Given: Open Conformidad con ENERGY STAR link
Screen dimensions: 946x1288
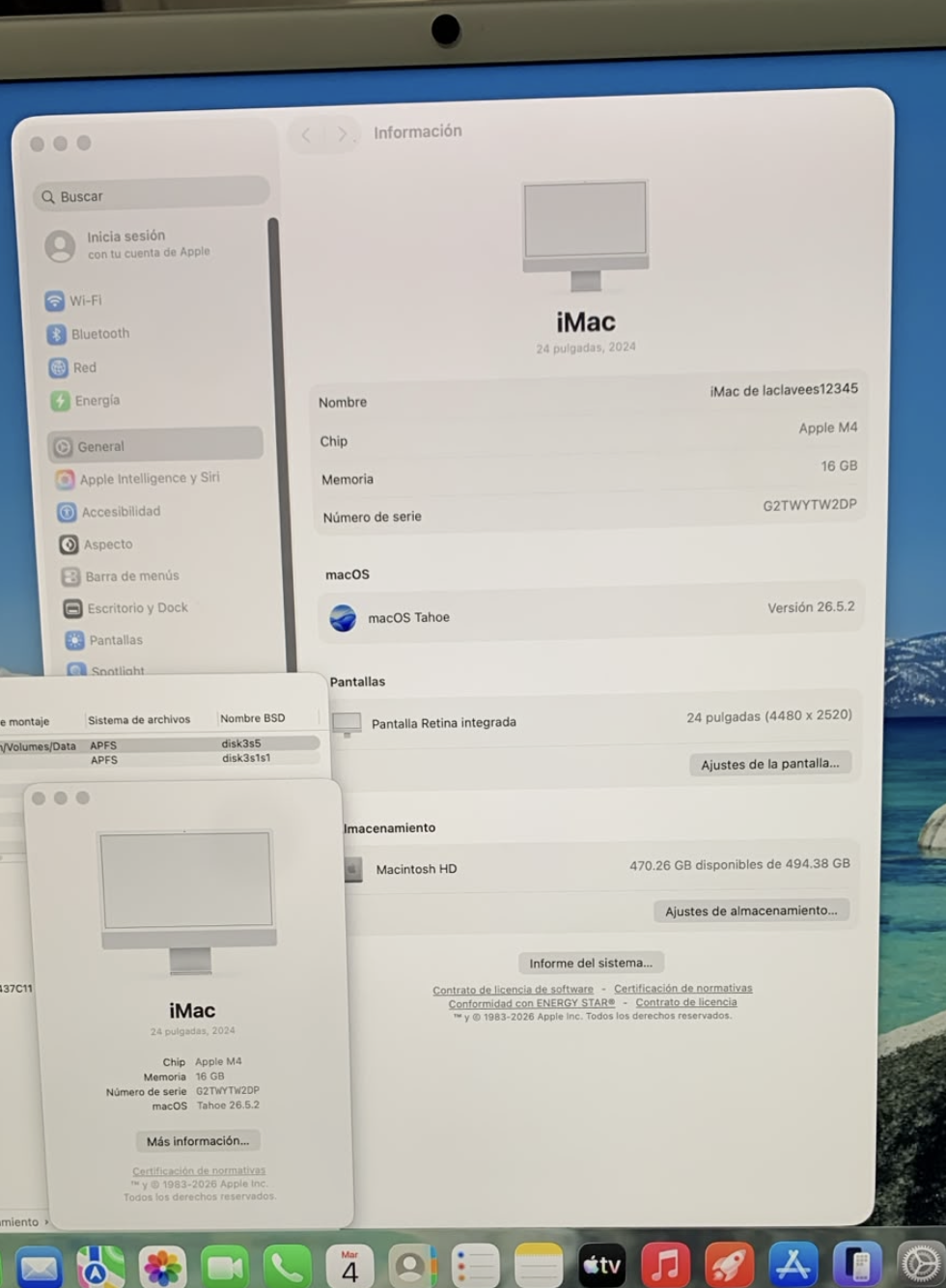Looking at the screenshot, I should click(531, 1003).
